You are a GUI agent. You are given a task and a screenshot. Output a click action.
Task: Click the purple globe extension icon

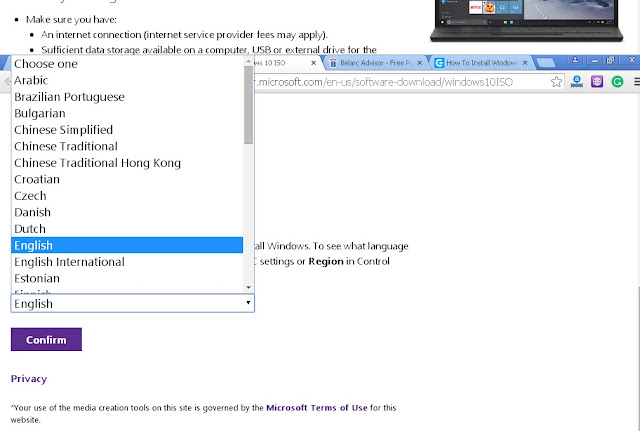click(597, 82)
